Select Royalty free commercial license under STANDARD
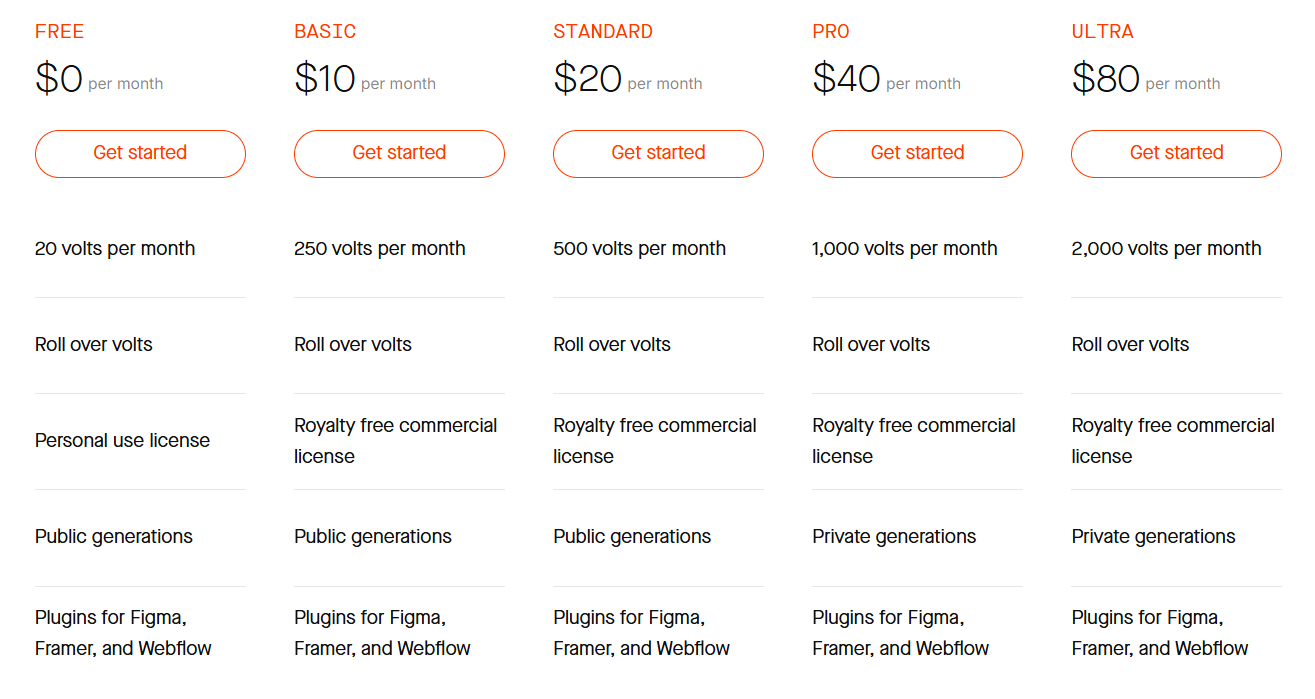This screenshot has width=1315, height=699. [x=654, y=441]
